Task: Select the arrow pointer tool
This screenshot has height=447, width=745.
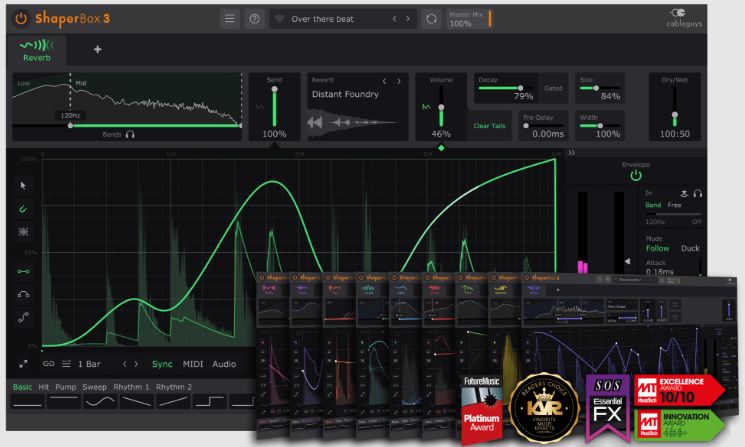Action: pyautogui.click(x=23, y=185)
